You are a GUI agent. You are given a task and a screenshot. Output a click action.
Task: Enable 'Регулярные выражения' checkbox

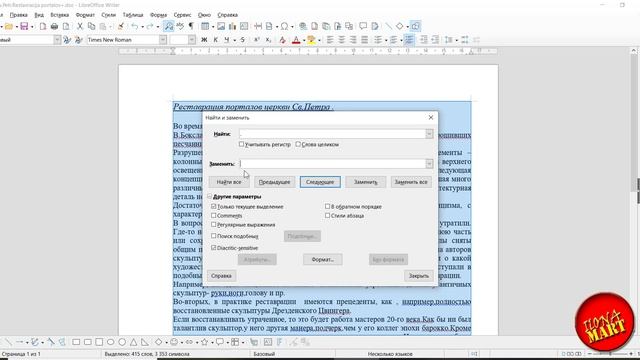coord(213,224)
